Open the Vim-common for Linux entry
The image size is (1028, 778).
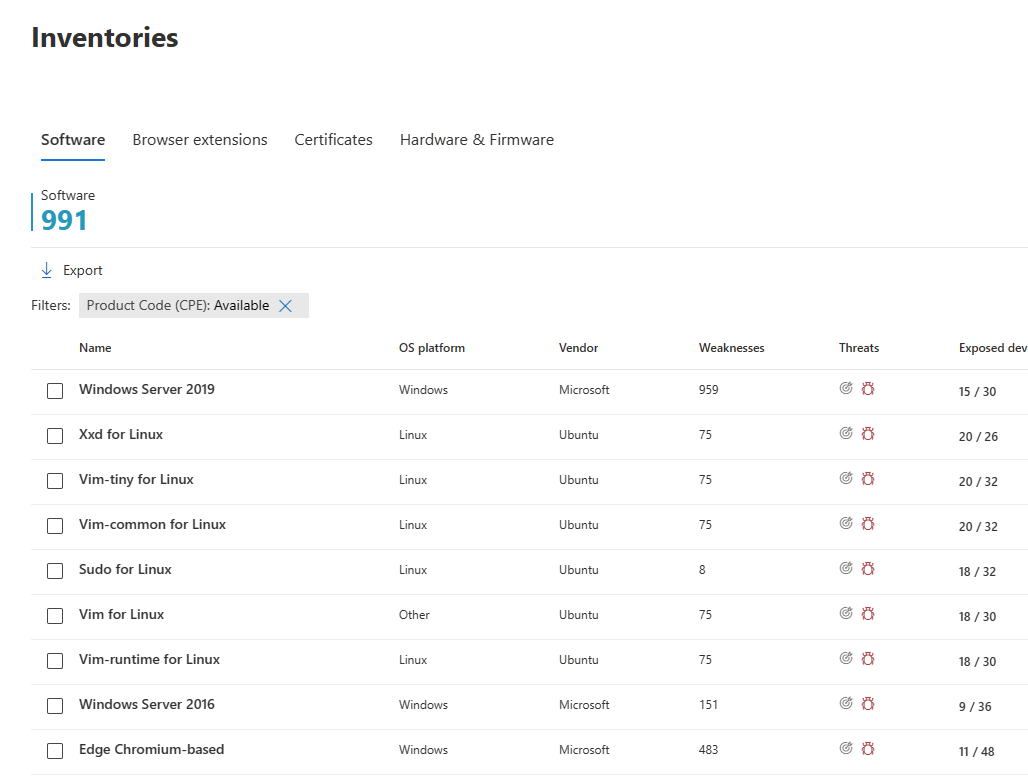pyautogui.click(x=152, y=524)
